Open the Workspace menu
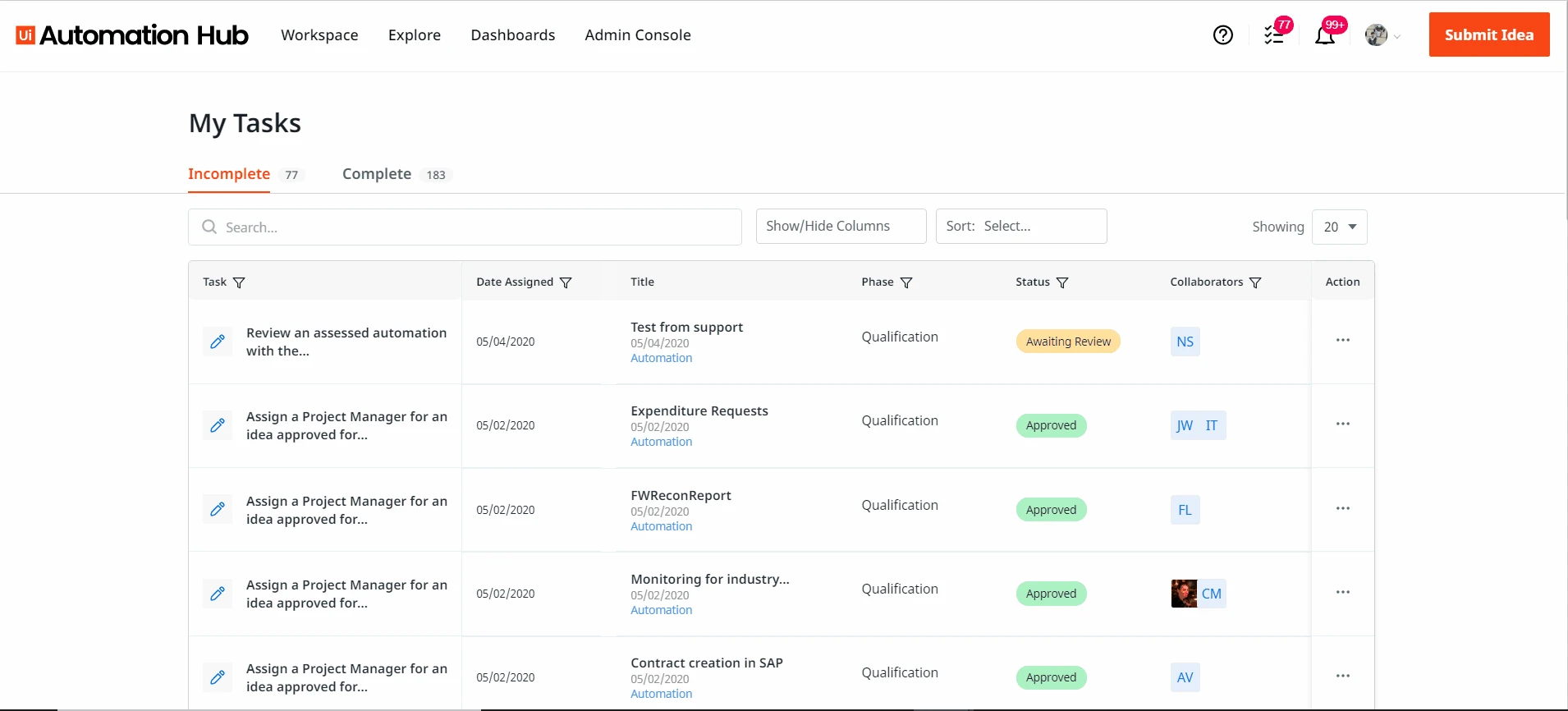This screenshot has height=711, width=1568. (319, 35)
